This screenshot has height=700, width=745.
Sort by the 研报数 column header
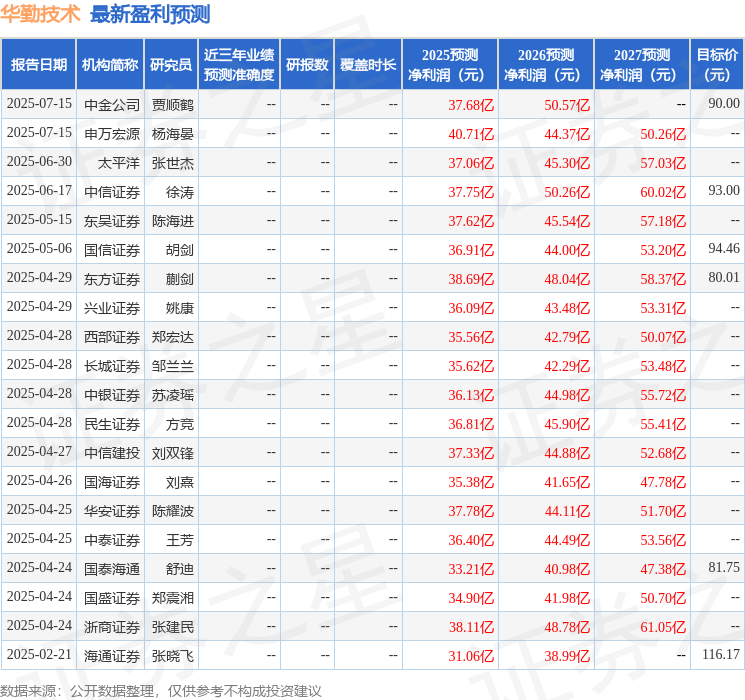tap(307, 65)
